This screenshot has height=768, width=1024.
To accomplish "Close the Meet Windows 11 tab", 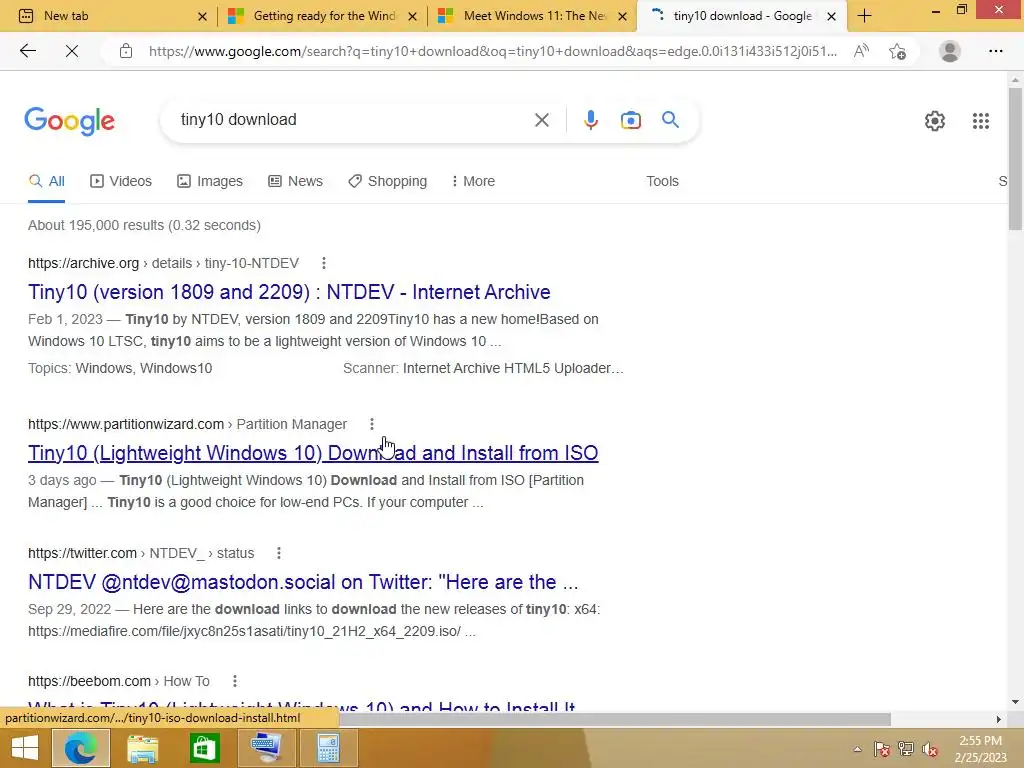I will [x=623, y=16].
